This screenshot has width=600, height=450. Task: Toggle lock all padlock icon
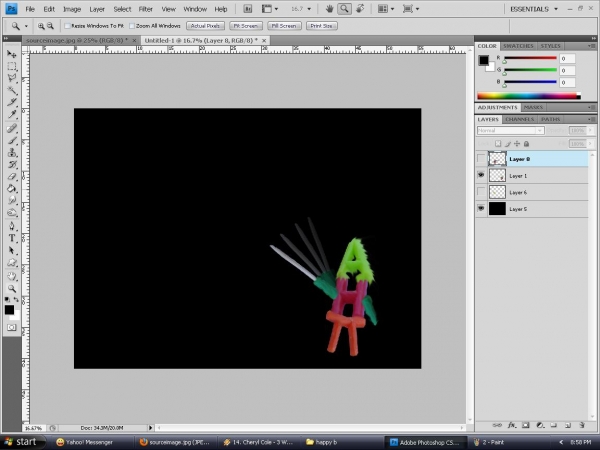click(527, 144)
